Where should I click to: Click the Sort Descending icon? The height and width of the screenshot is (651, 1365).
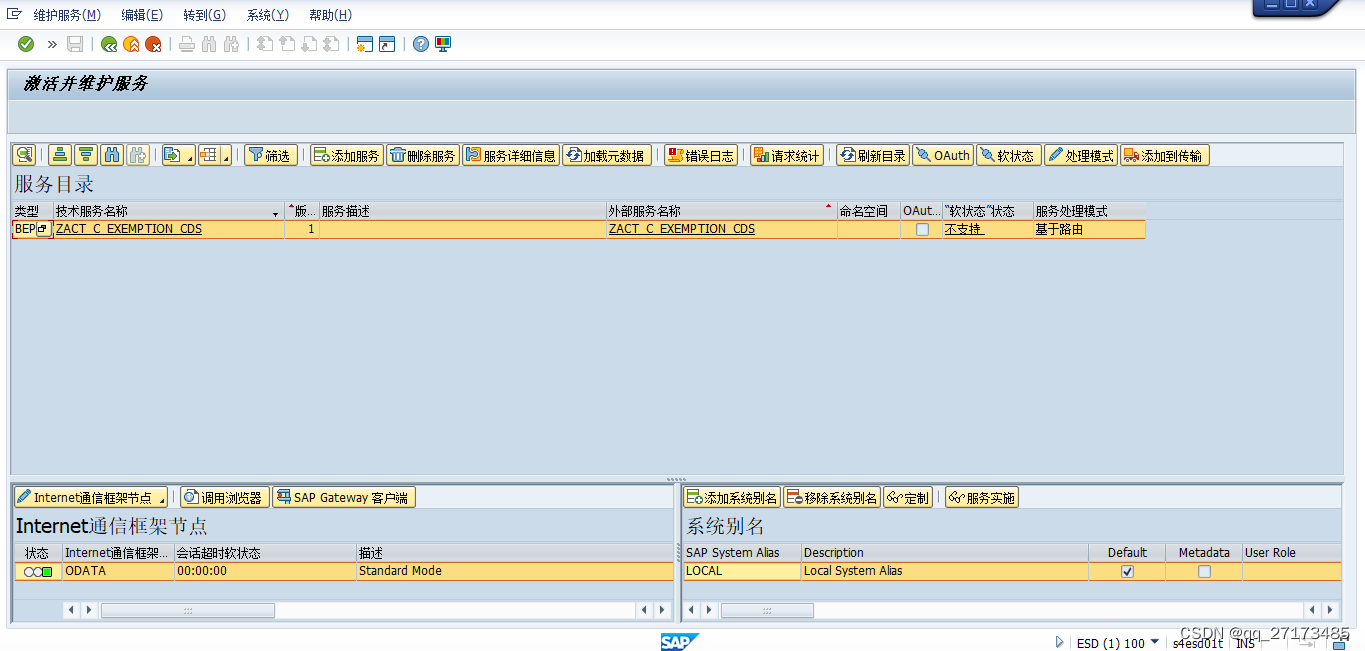coord(86,155)
